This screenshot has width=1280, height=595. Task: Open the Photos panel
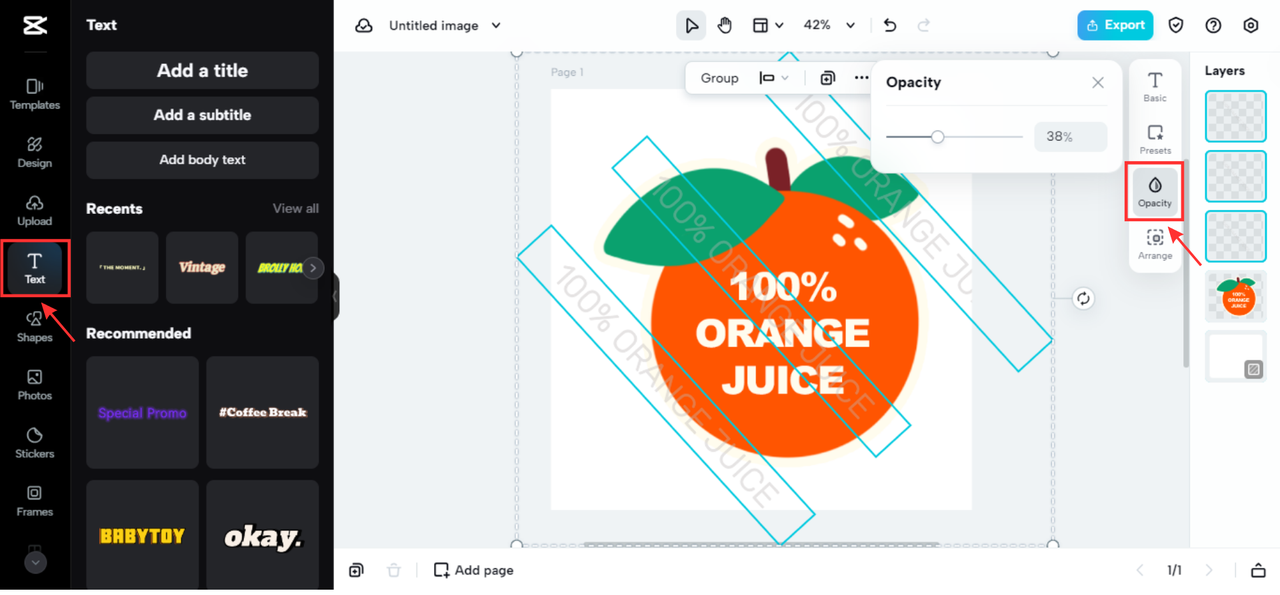click(35, 384)
